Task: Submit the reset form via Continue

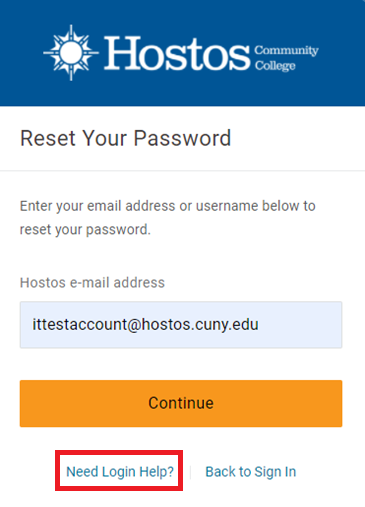Action: [x=181, y=403]
